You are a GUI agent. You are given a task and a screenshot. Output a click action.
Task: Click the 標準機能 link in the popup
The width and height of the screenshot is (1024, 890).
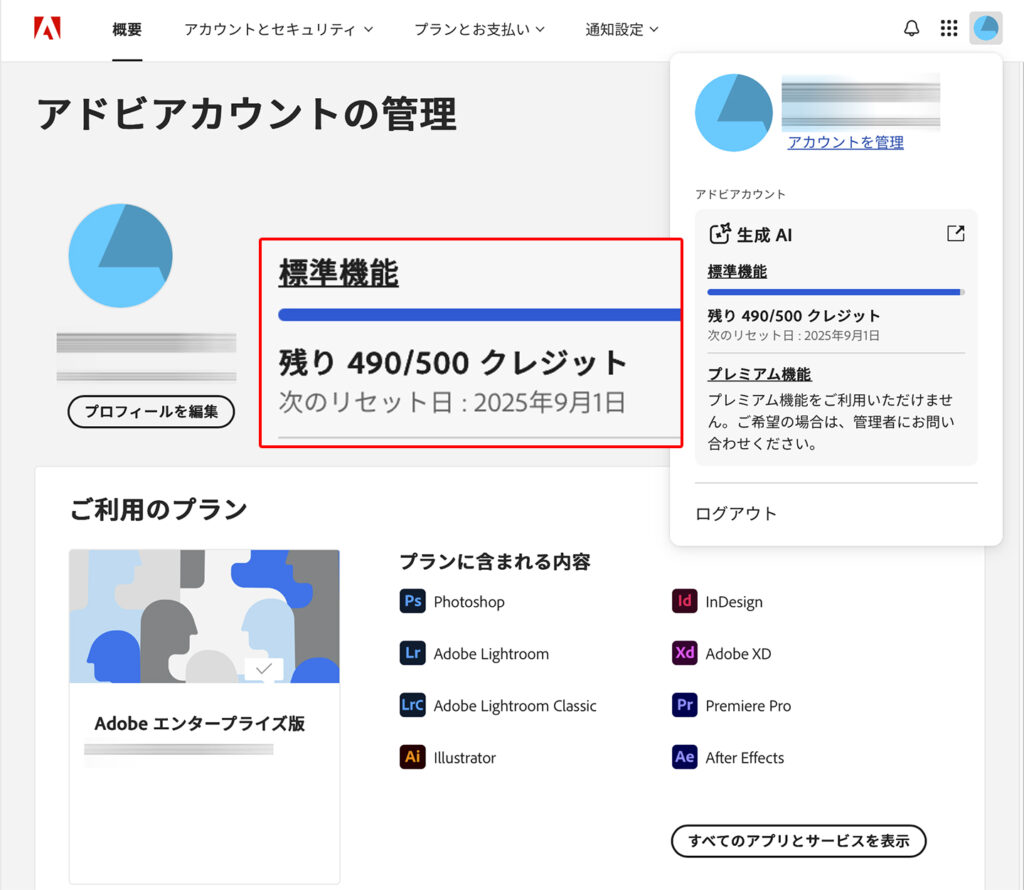tap(737, 272)
